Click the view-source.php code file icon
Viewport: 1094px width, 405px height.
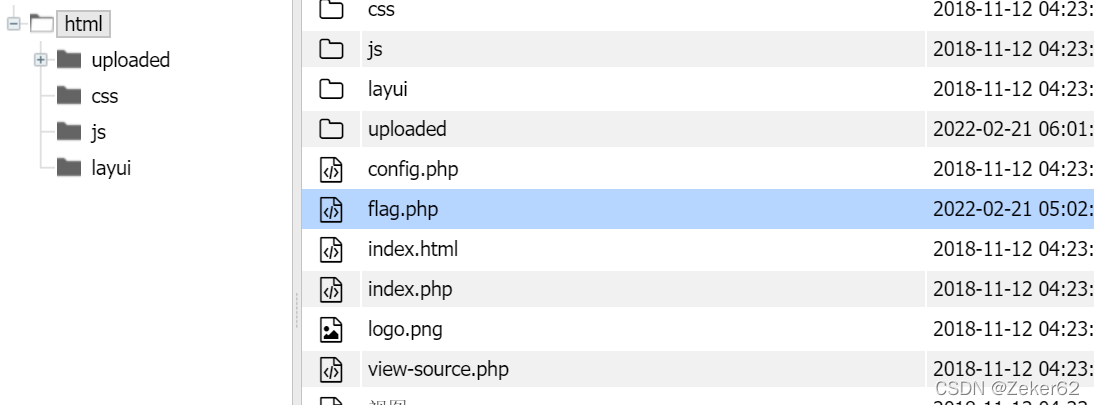coord(331,369)
